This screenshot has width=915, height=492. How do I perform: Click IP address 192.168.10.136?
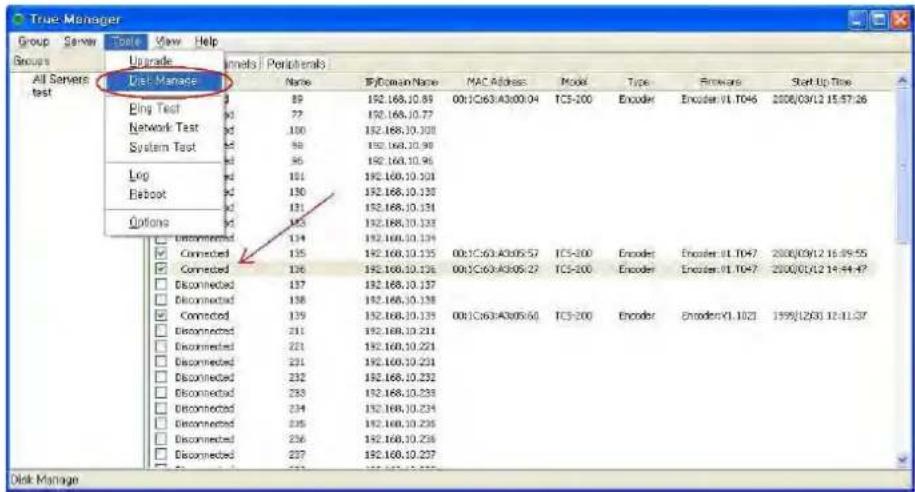point(400,269)
